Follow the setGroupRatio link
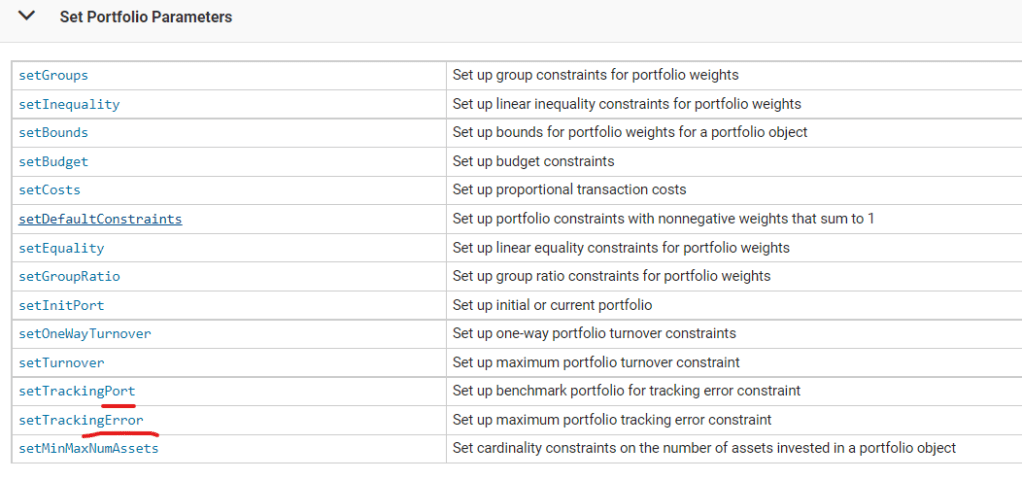Screen dimensions: 1022x480 (x=69, y=276)
